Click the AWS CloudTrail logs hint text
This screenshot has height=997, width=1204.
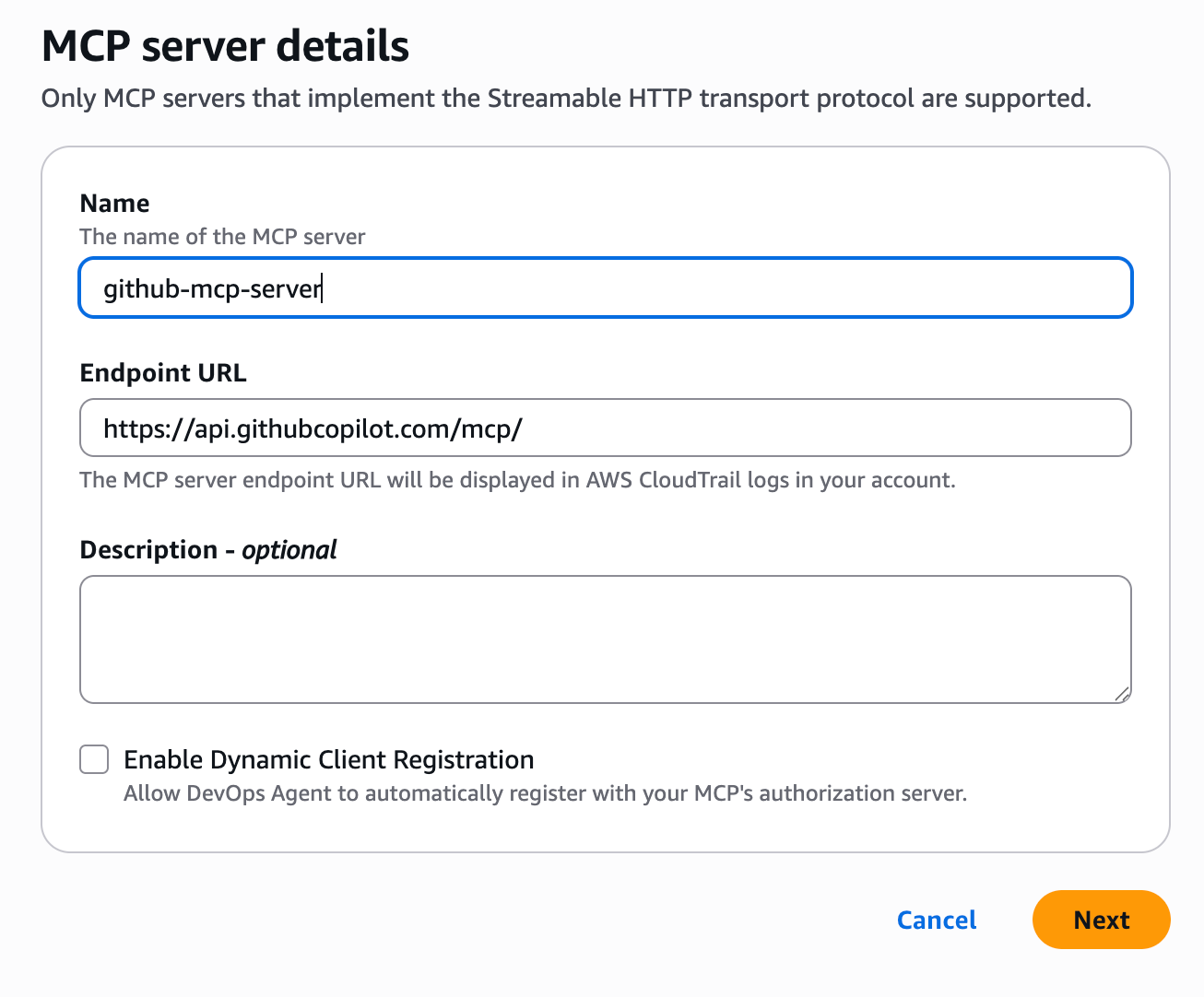(517, 480)
